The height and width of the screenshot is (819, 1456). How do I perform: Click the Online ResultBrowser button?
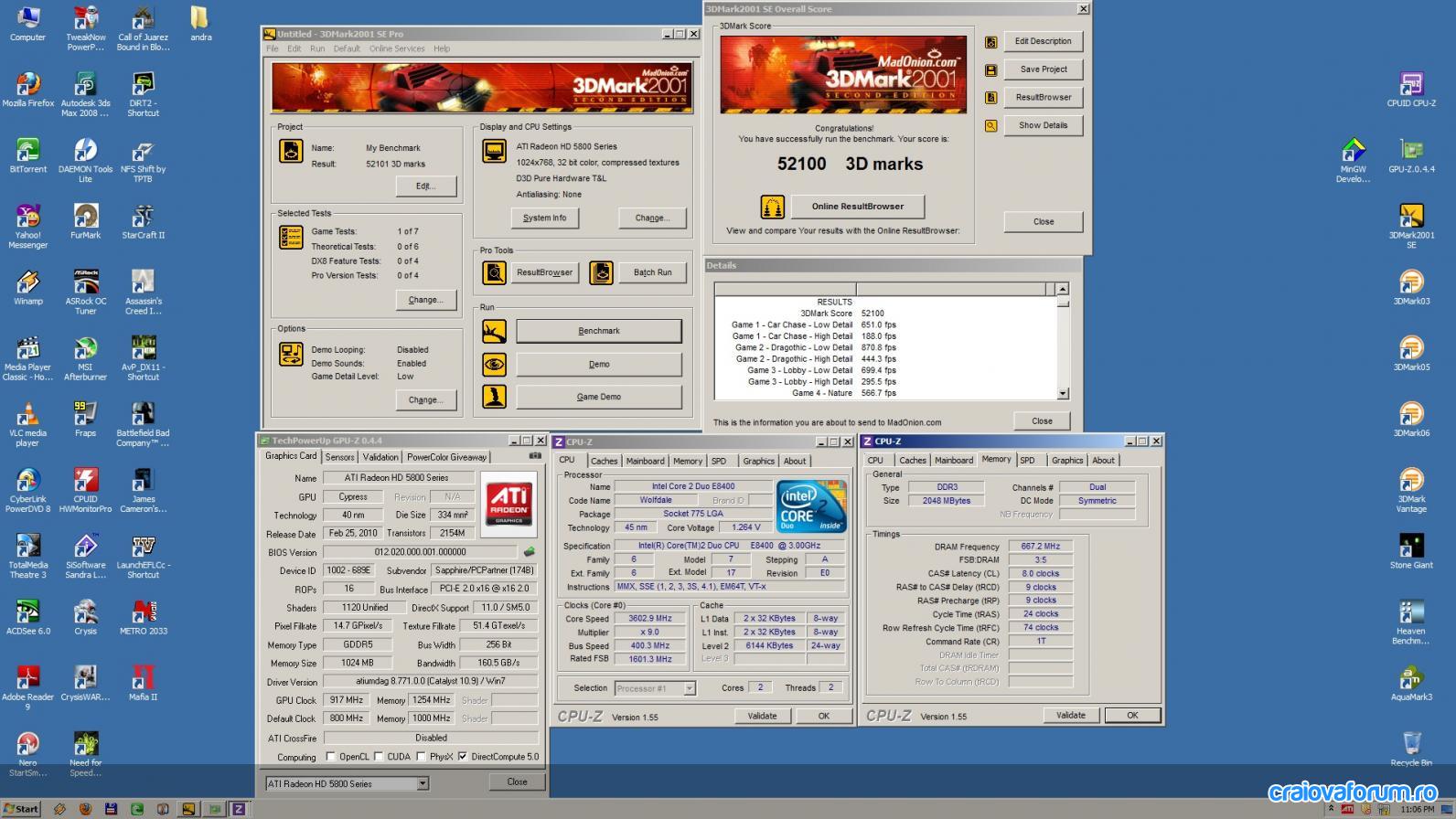point(858,207)
